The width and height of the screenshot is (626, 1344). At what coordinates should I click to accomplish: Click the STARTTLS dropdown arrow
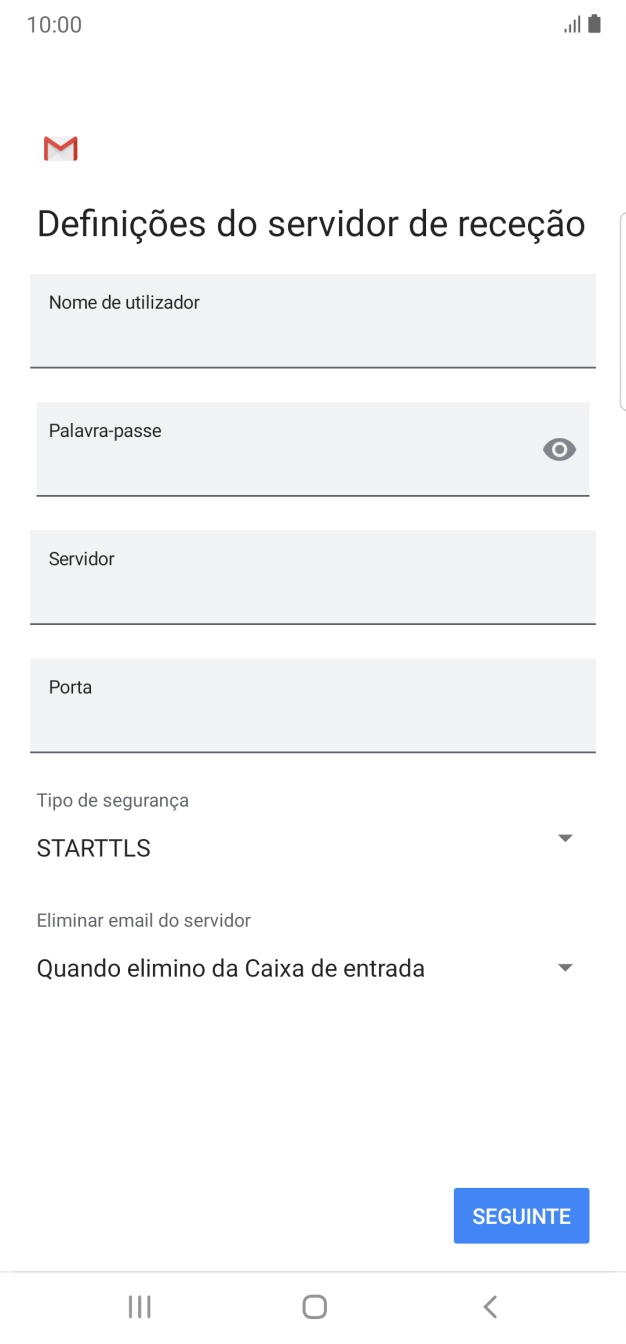point(563,838)
